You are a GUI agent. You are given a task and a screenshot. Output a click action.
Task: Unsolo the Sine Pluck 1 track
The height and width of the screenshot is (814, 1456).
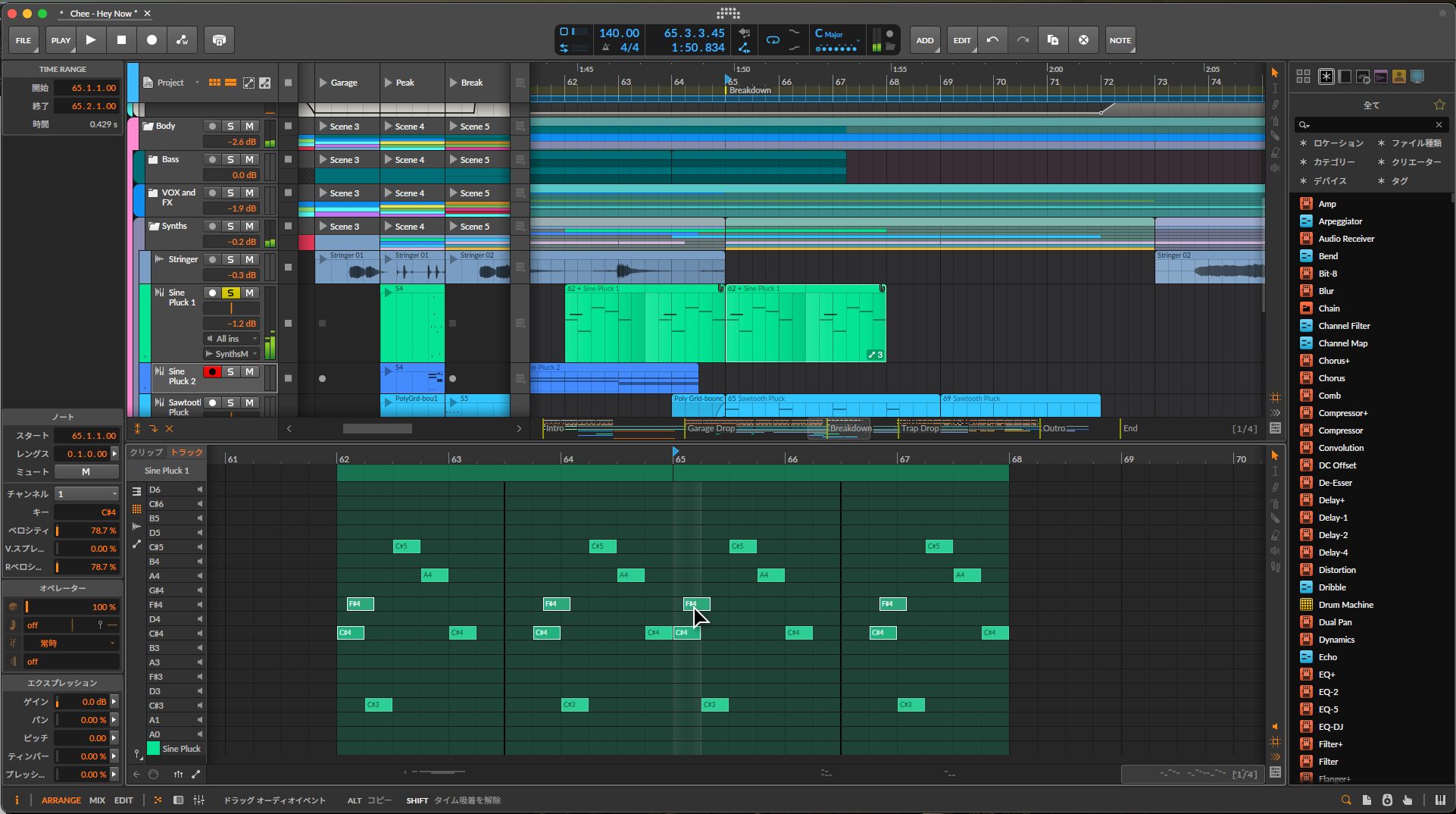coord(231,293)
